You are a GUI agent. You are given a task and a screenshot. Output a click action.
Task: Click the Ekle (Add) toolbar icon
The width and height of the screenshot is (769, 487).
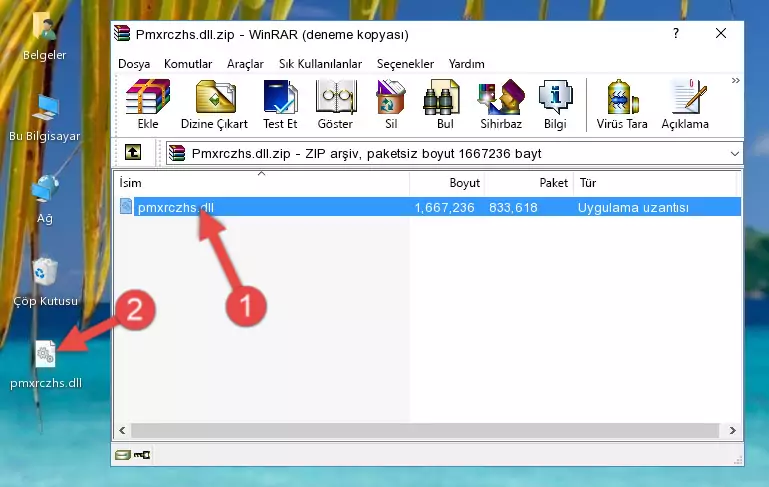(x=148, y=104)
